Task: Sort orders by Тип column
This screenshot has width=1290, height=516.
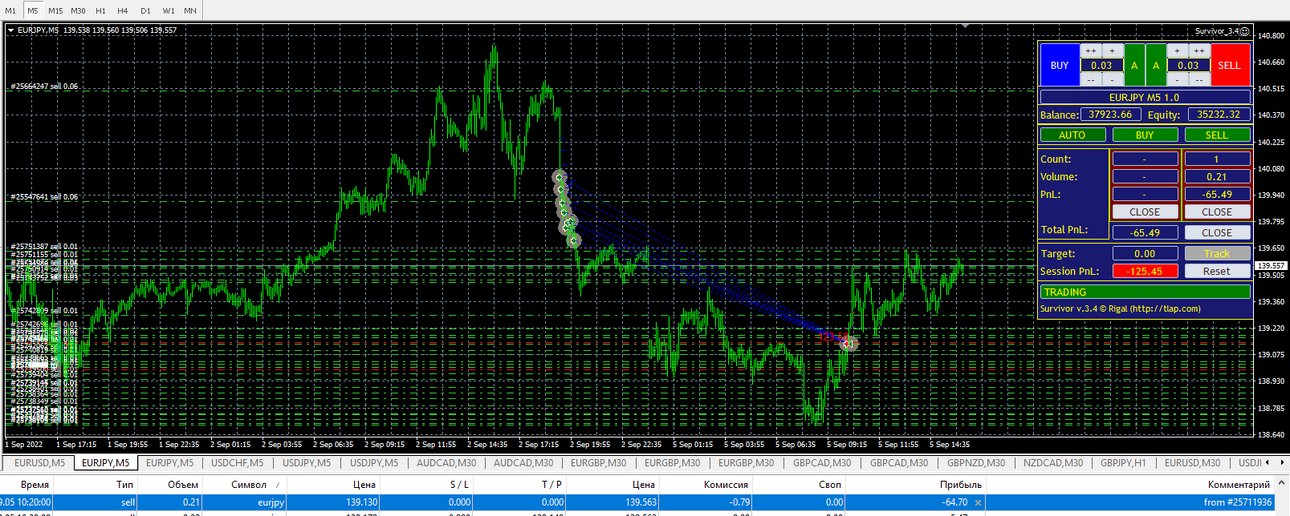Action: tap(95, 484)
